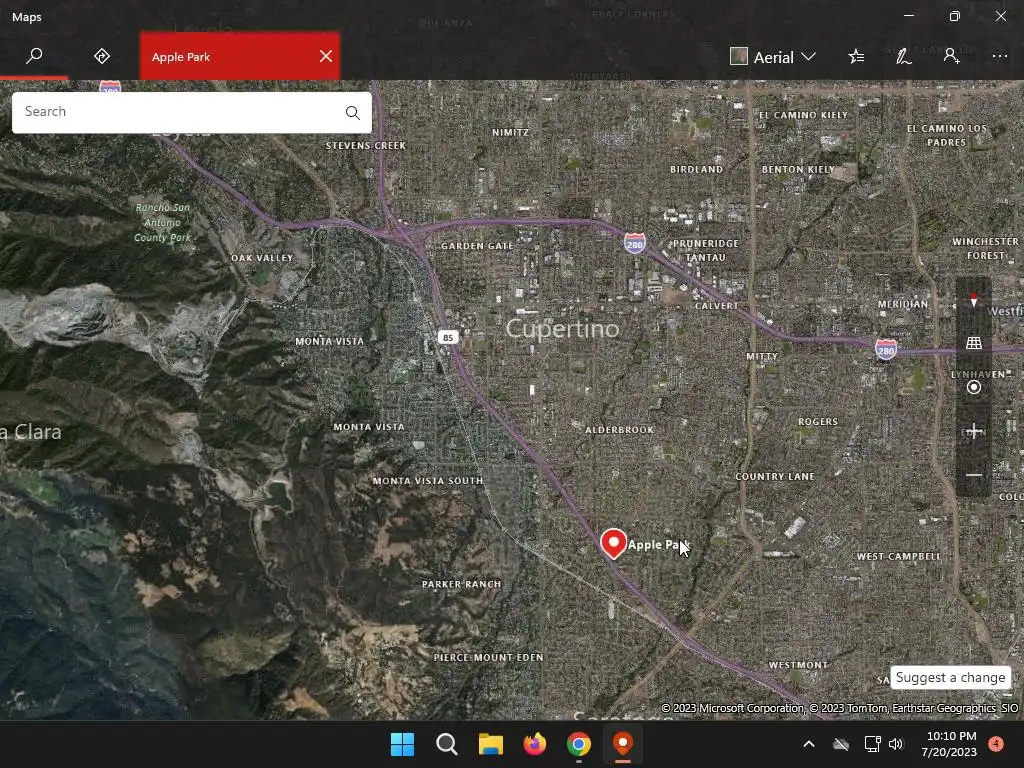Click the Highway 85 shield marker
Screen dimensions: 1024x768
pyautogui.click(x=448, y=338)
